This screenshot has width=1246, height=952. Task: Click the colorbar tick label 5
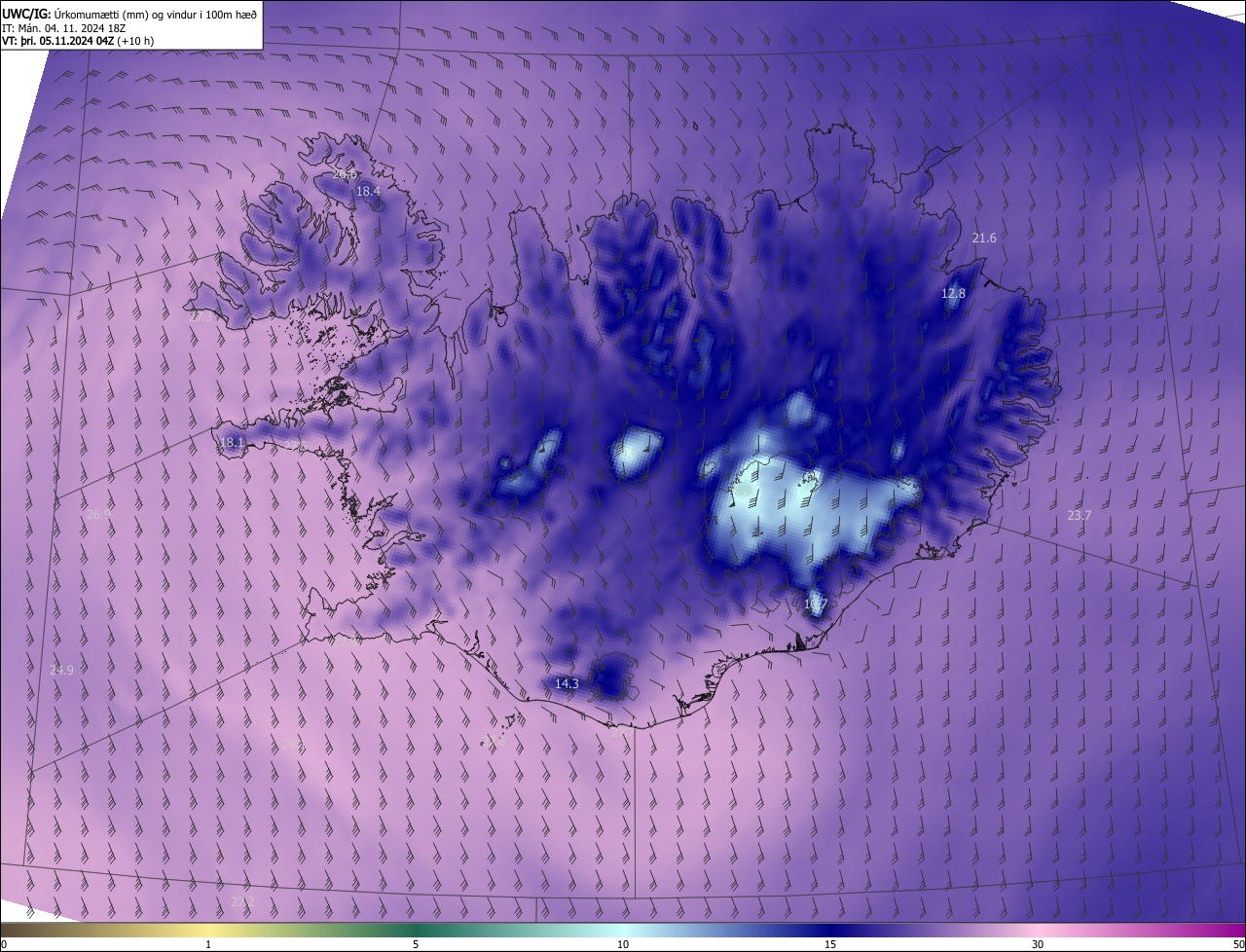coord(416,944)
